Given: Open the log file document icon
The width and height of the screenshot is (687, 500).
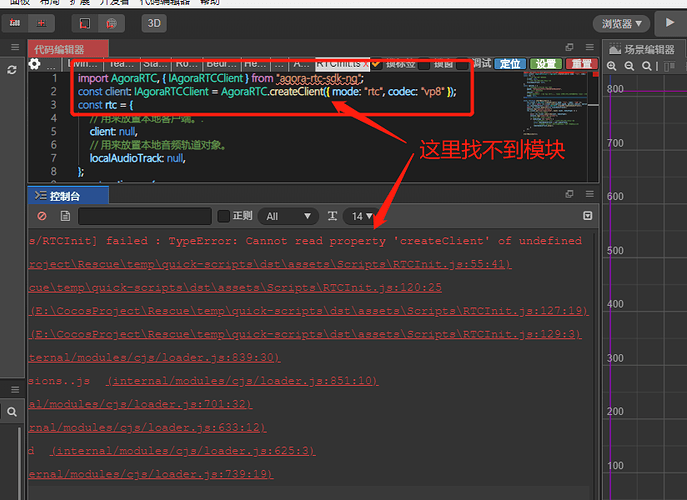Looking at the screenshot, I should coord(65,216).
